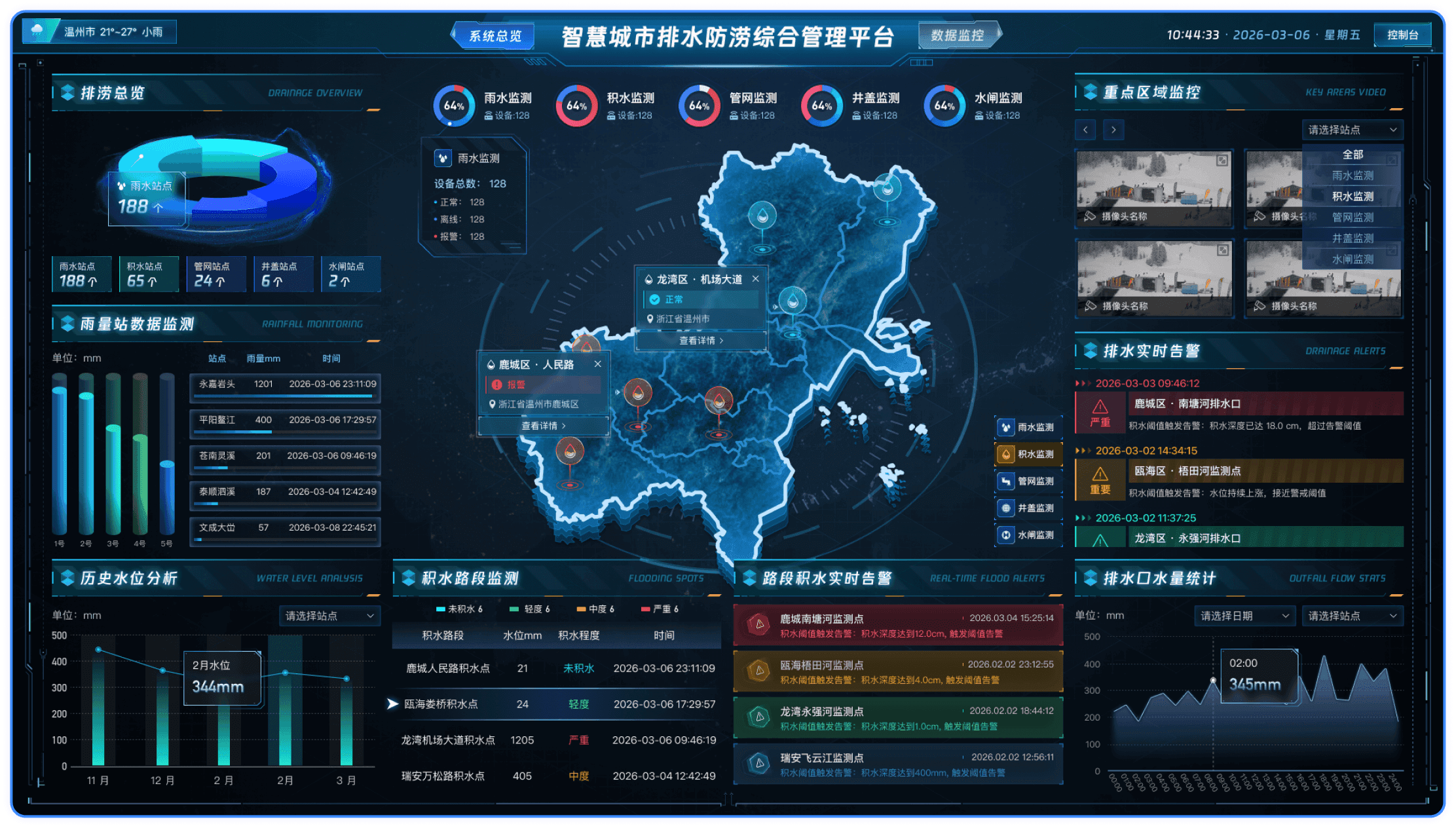
Task: Toggle 水闸监测 map layer in legend
Action: pos(1028,535)
